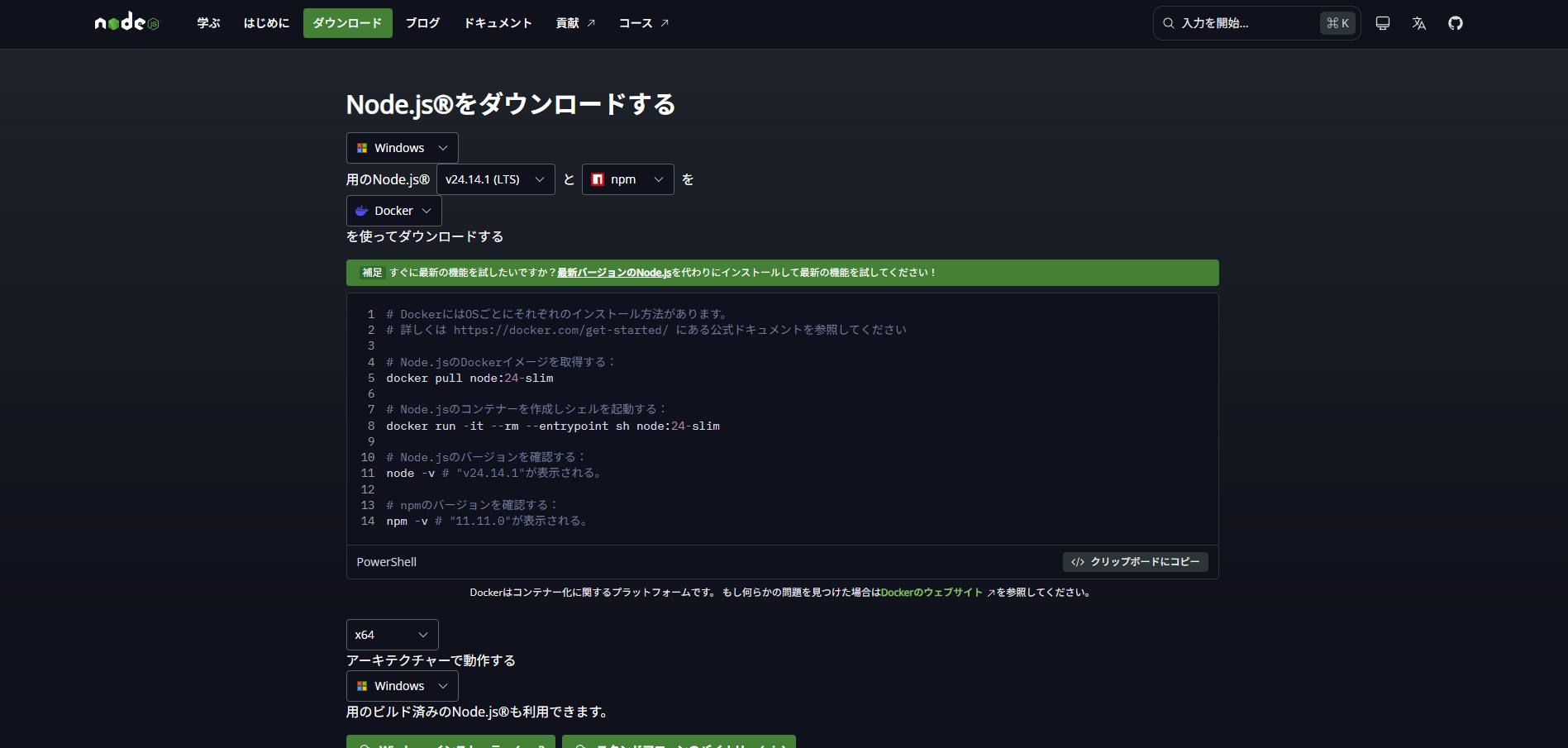This screenshot has width=1568, height=748.
Task: Click the ⌘K keyboard shortcut badge
Action: pyautogui.click(x=1337, y=23)
